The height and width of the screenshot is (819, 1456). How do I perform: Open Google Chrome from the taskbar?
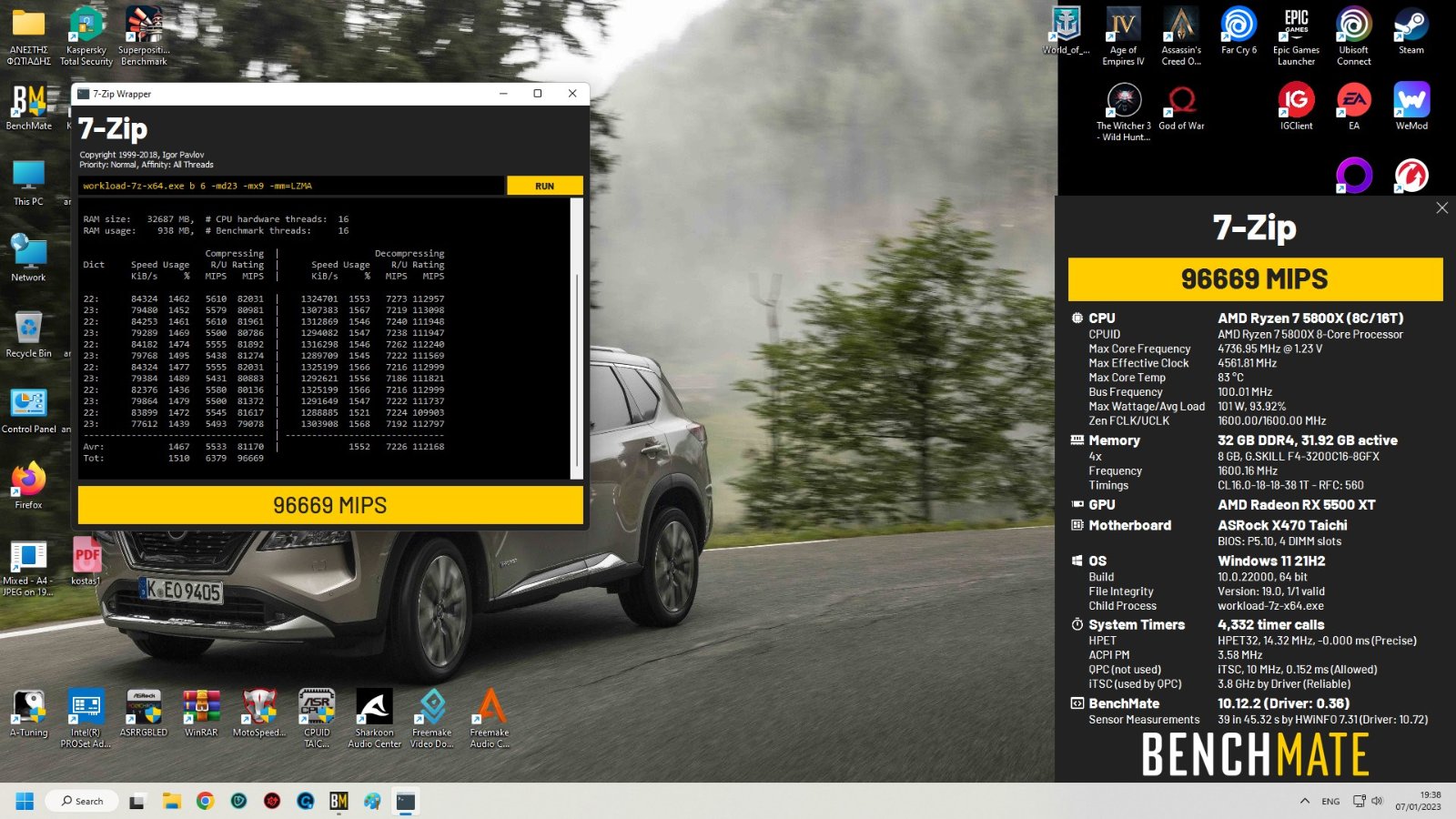[206, 801]
